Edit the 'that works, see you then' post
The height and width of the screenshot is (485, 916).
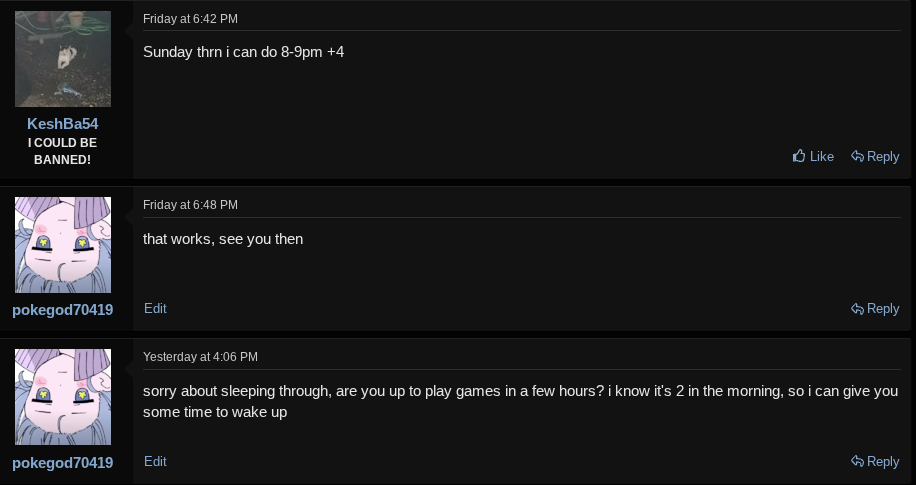(155, 309)
